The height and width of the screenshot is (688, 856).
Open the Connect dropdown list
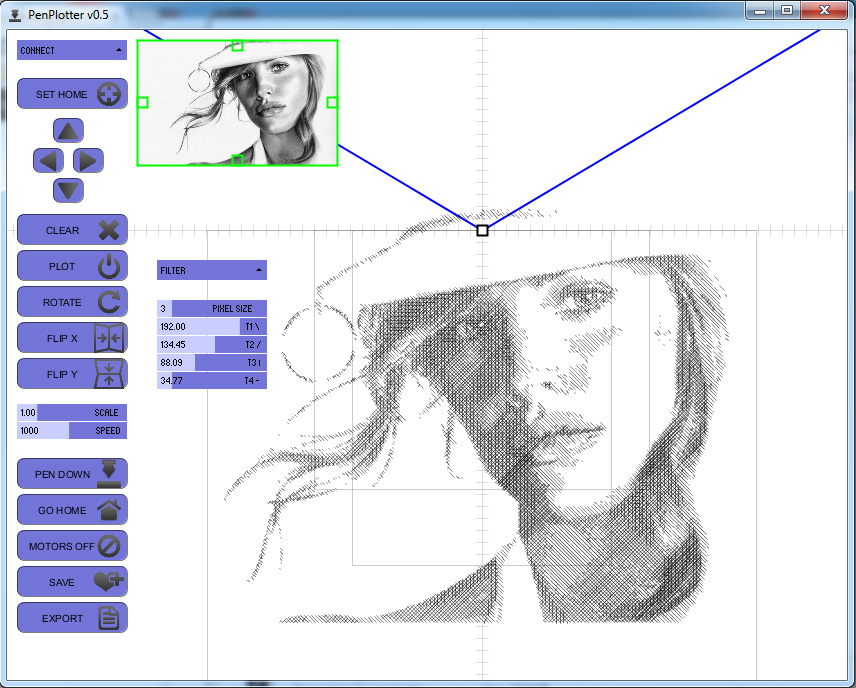[72, 50]
